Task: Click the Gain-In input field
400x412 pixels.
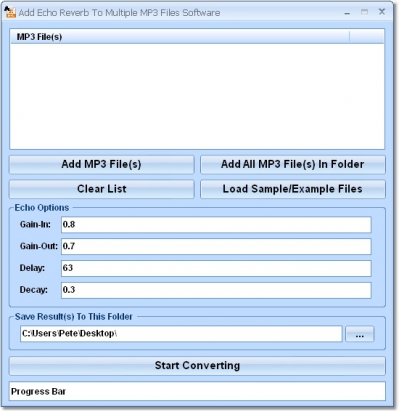Action: tap(216, 225)
